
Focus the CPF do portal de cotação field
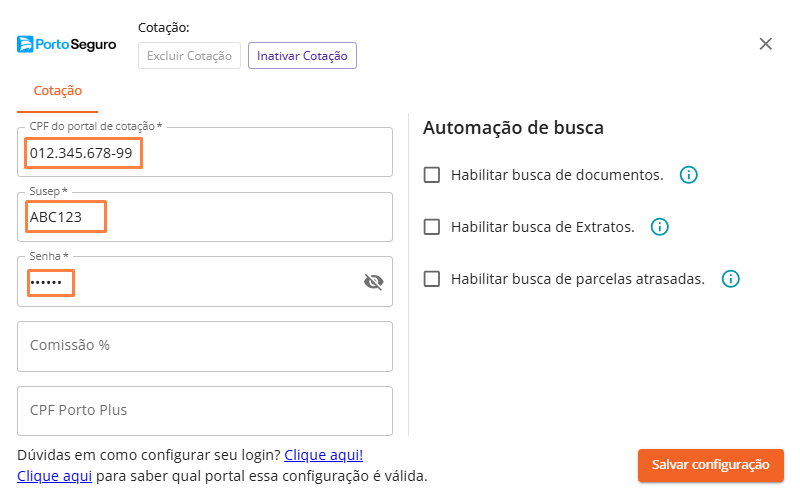[x=204, y=153]
